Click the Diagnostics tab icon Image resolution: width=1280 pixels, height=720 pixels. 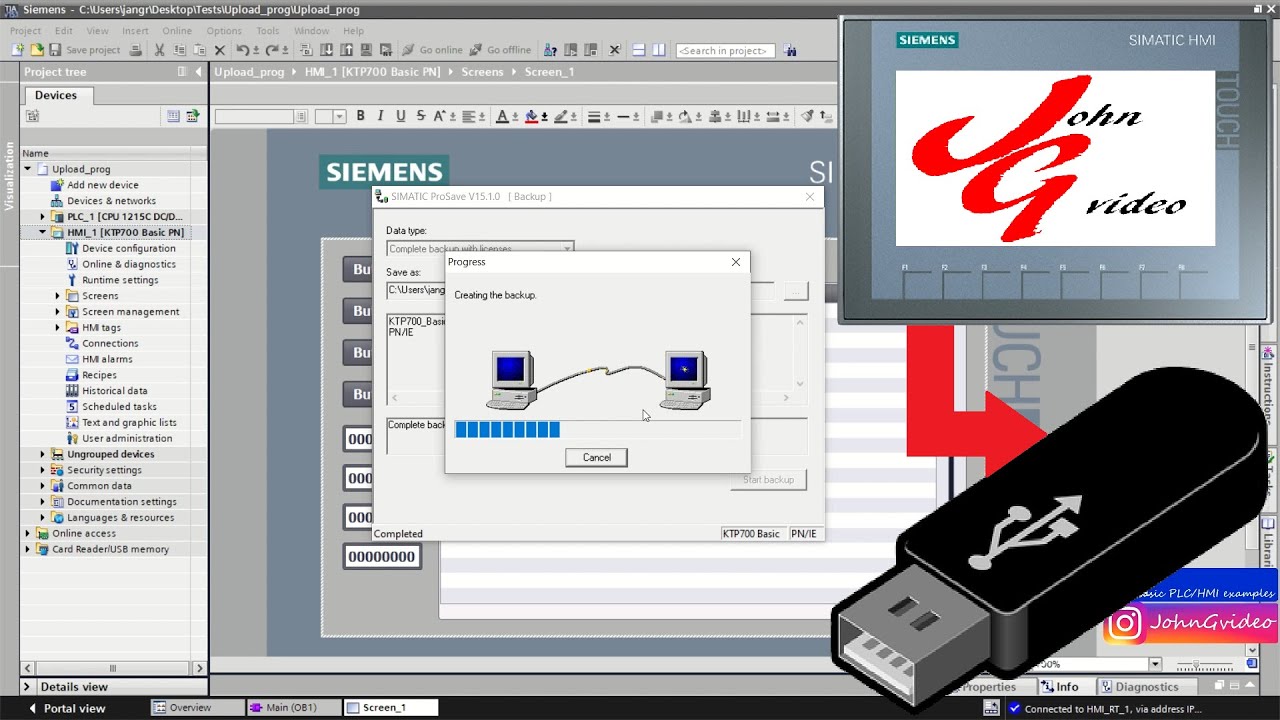[x=1107, y=687]
